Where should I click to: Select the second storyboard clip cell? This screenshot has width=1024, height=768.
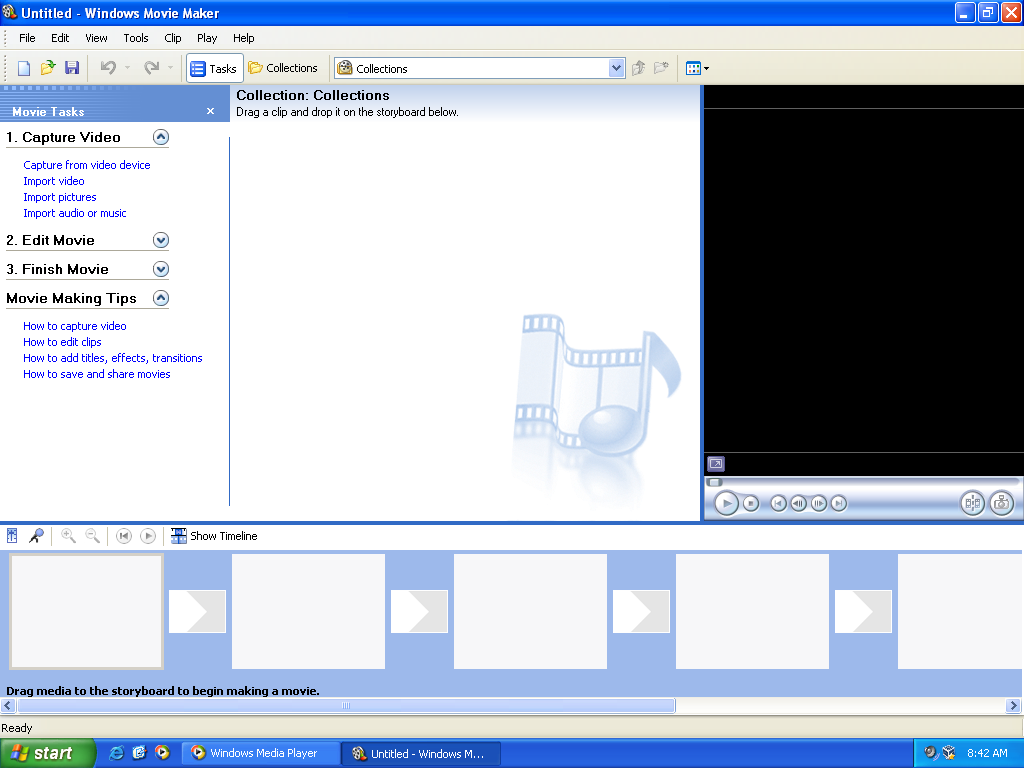(308, 612)
